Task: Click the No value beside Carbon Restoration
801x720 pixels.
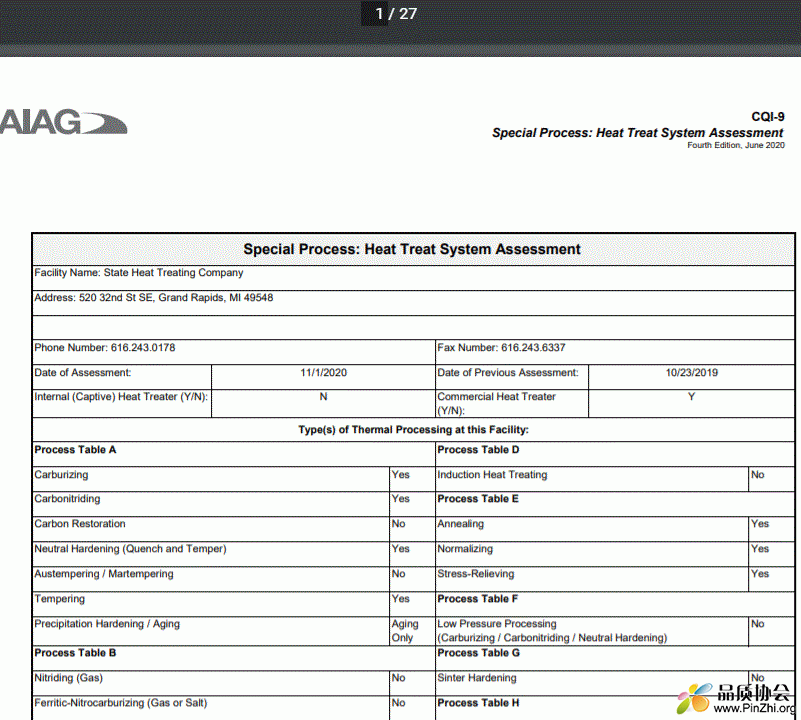Action: 398,524
